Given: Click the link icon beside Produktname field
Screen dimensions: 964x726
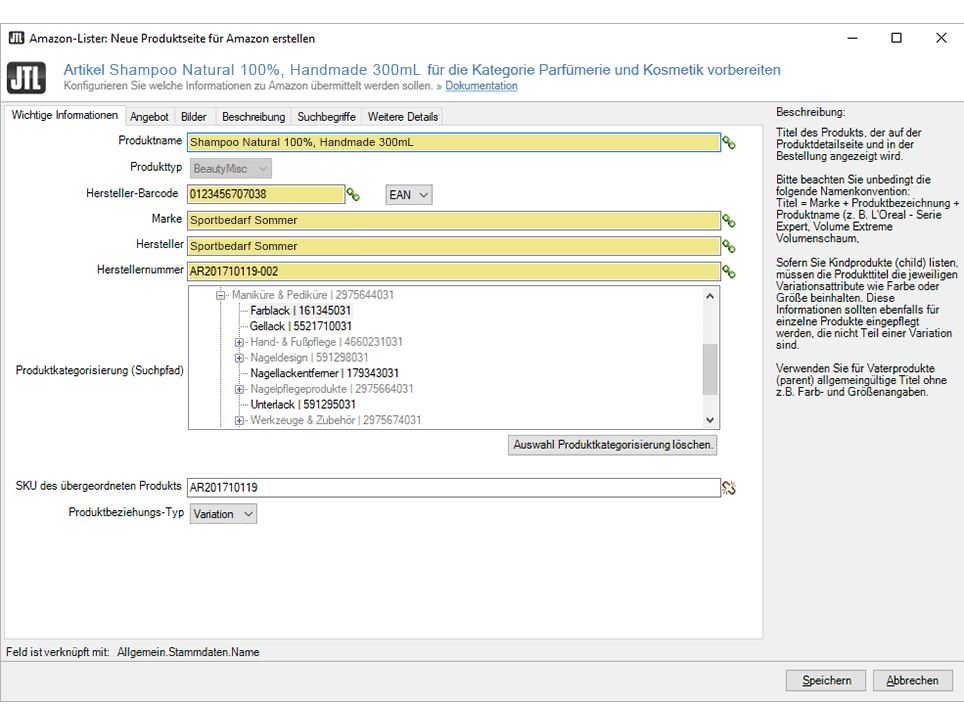Looking at the screenshot, I should (x=729, y=143).
